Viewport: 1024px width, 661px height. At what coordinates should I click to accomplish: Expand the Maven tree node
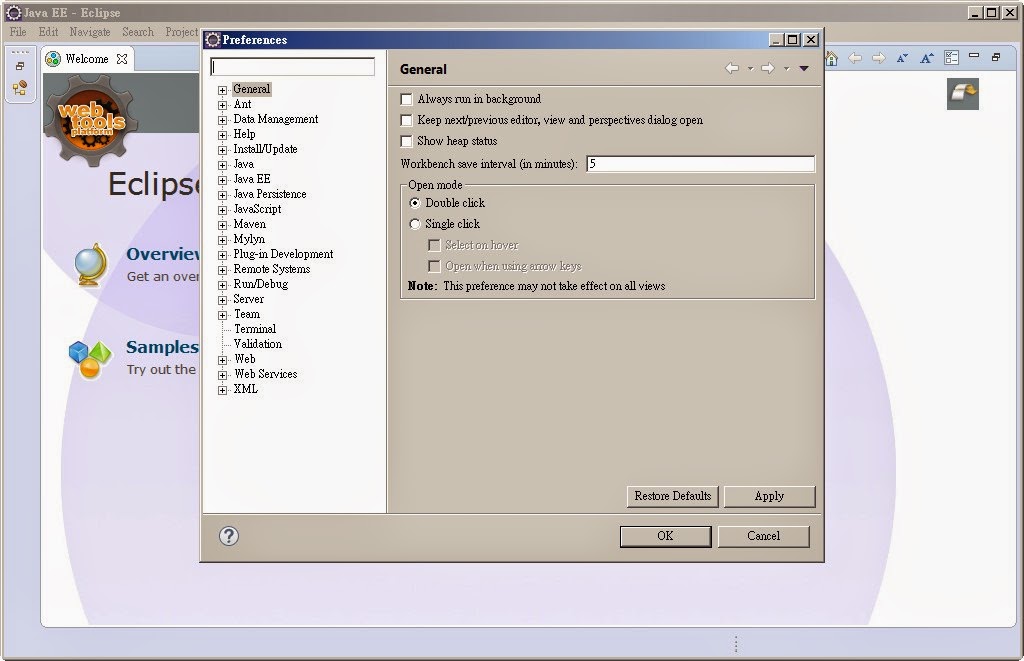(x=222, y=225)
